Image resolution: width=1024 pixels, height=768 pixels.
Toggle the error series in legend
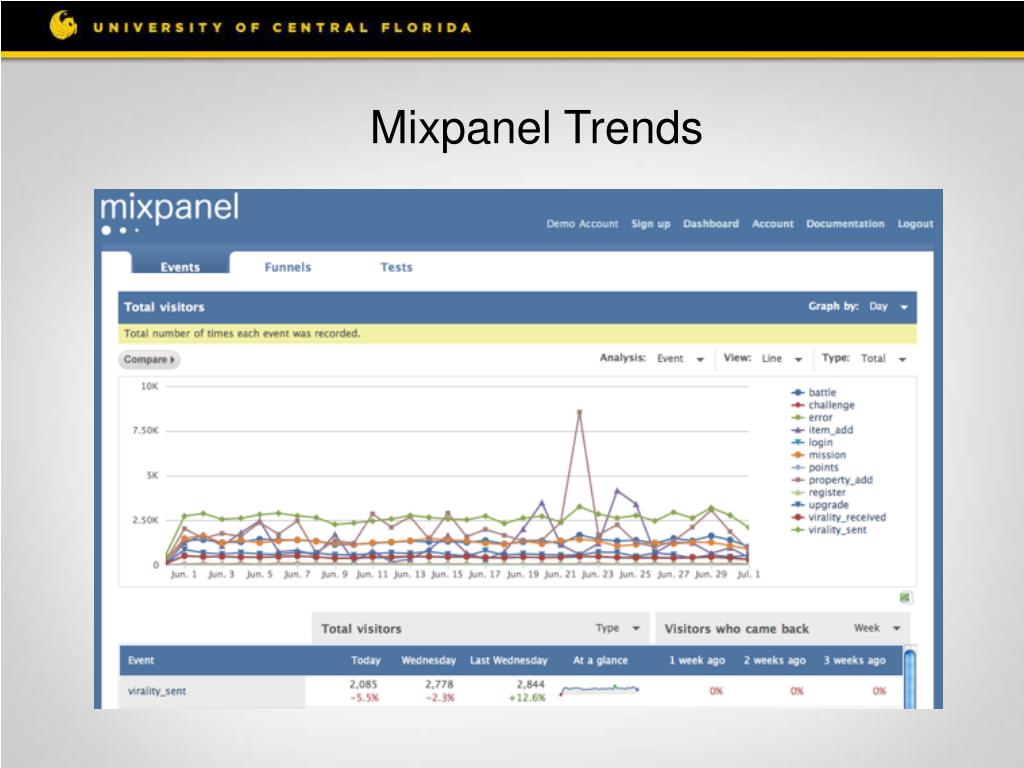(812, 417)
